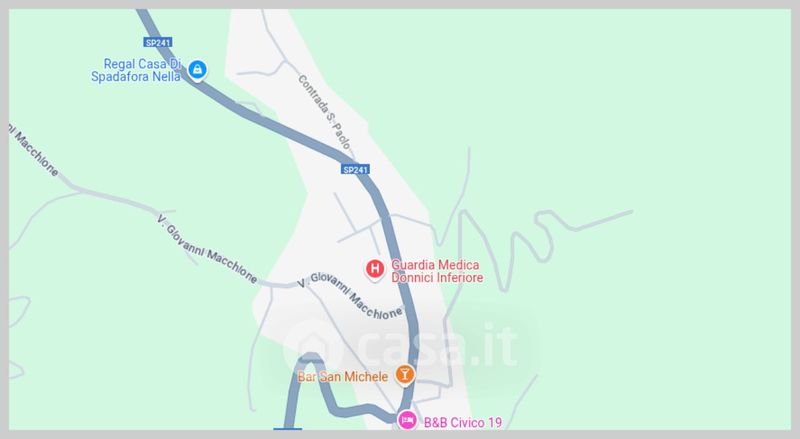Click the cut-off blue road badge at the map bottom
Screen dimensions: 800x439
click(x=287, y=429)
